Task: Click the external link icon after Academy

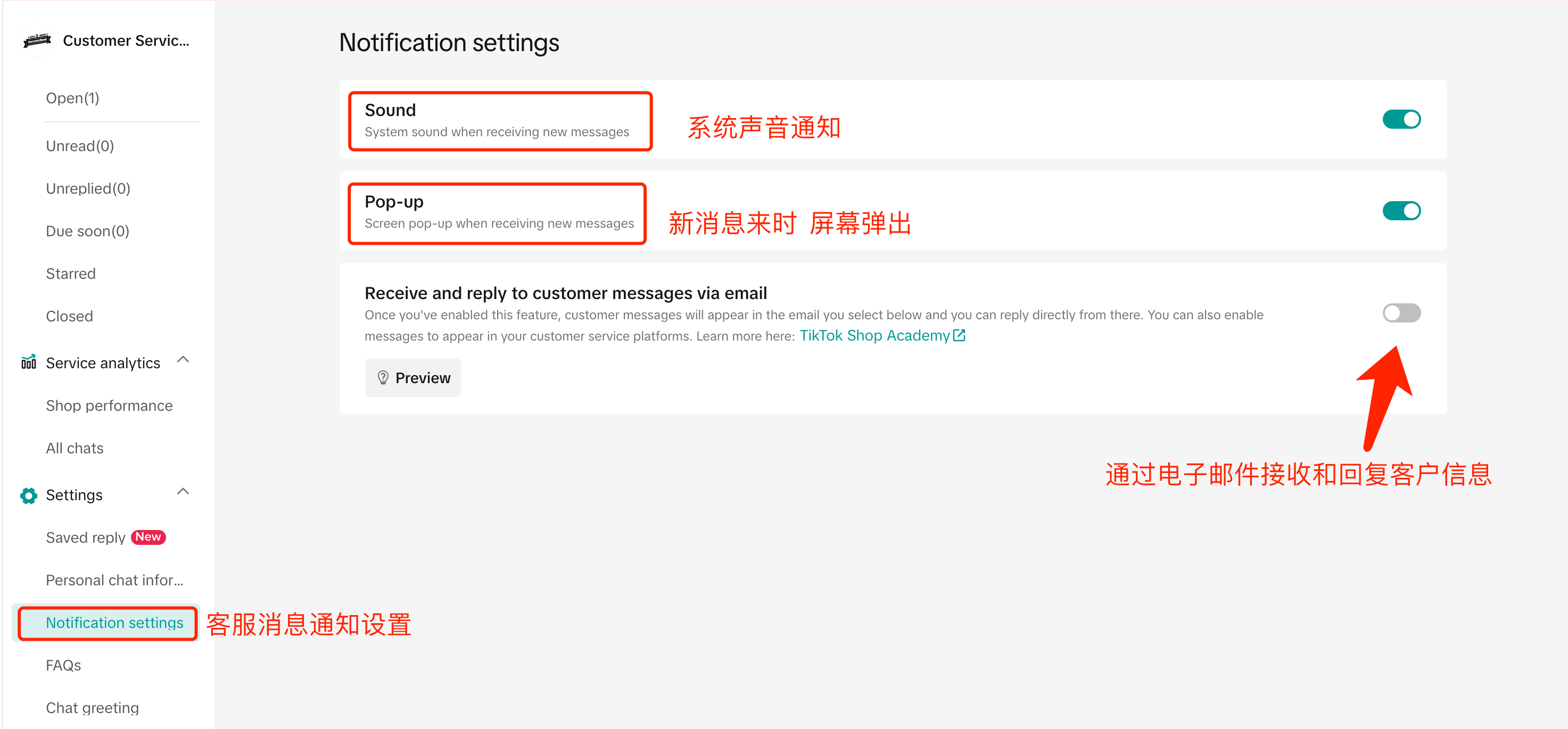Action: click(959, 335)
